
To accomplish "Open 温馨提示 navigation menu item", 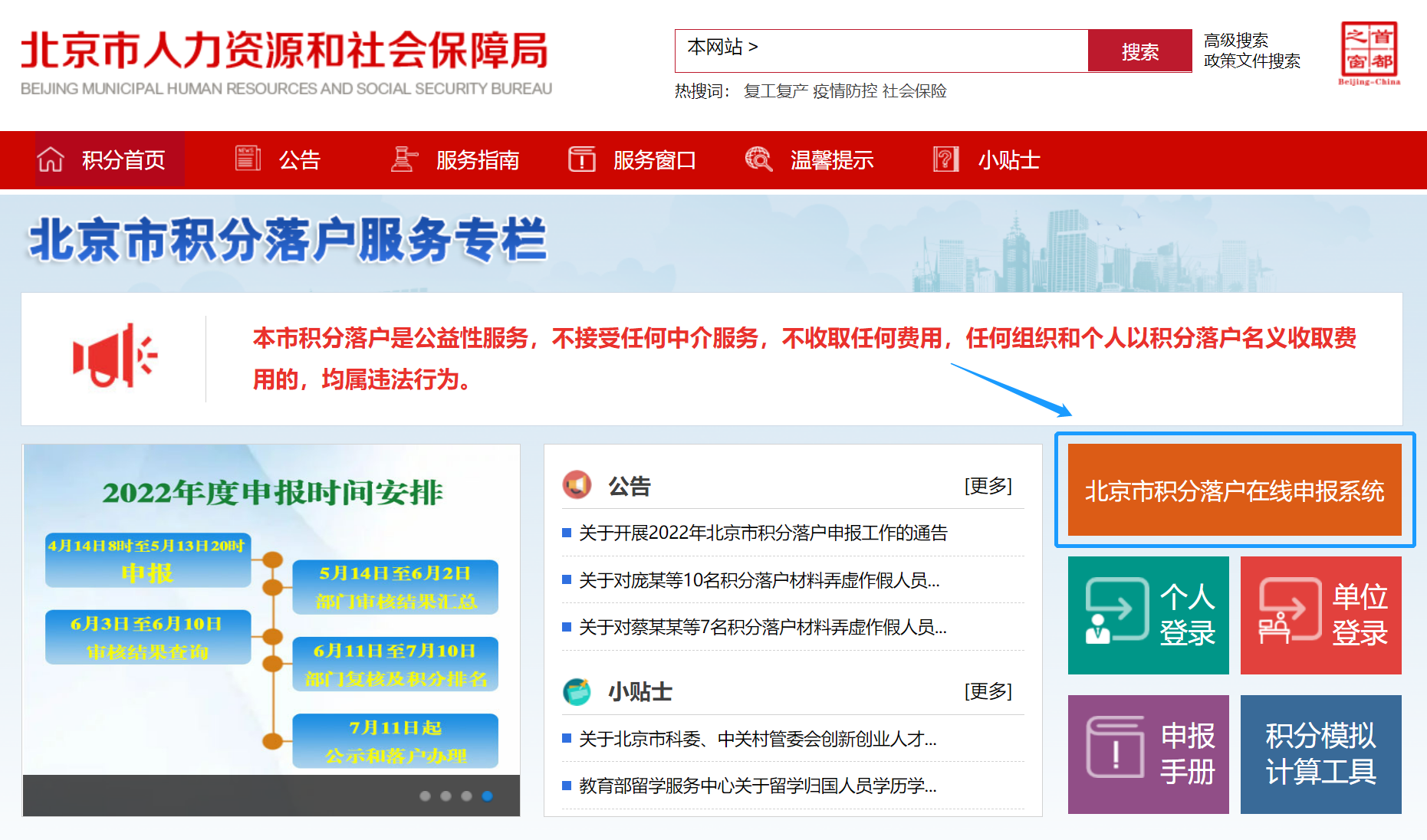I will tap(832, 159).
